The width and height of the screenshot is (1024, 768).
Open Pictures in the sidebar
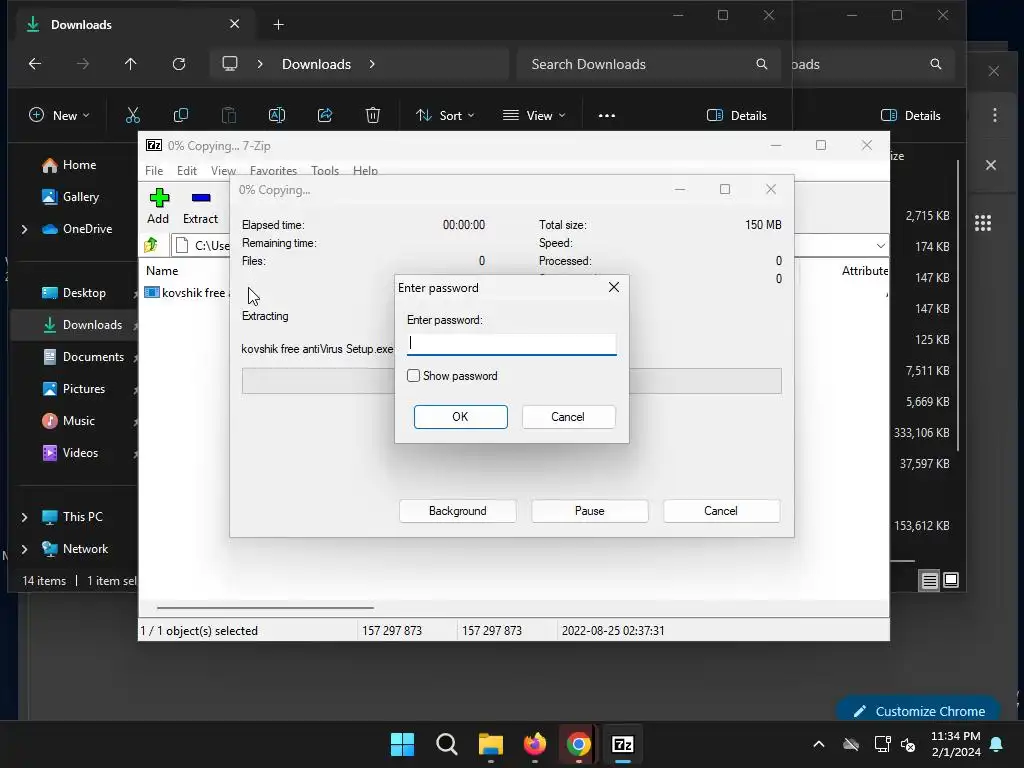coord(74,389)
